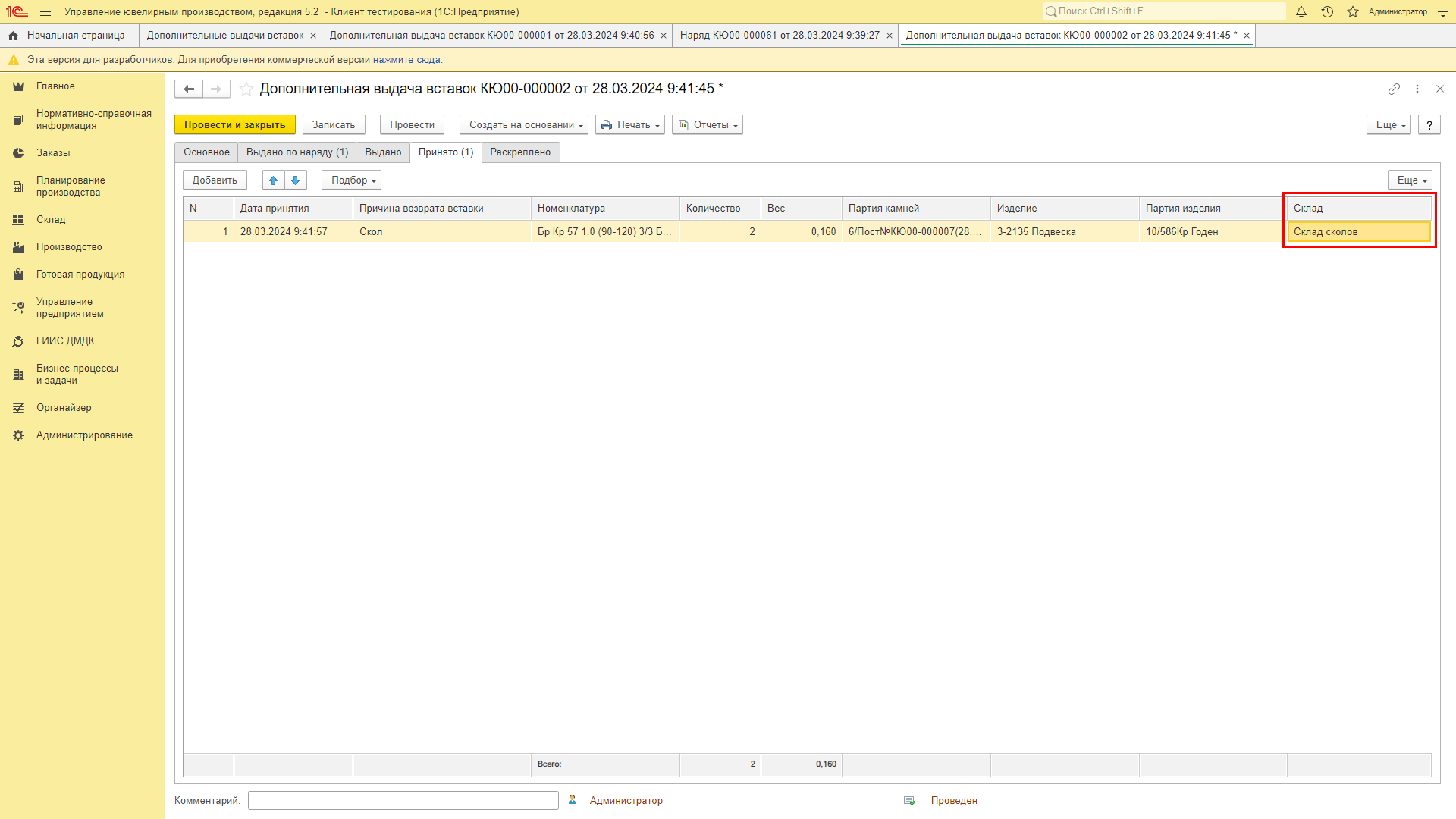This screenshot has height=819, width=1456.
Task: Click in the Комментарий input field
Action: click(403, 801)
